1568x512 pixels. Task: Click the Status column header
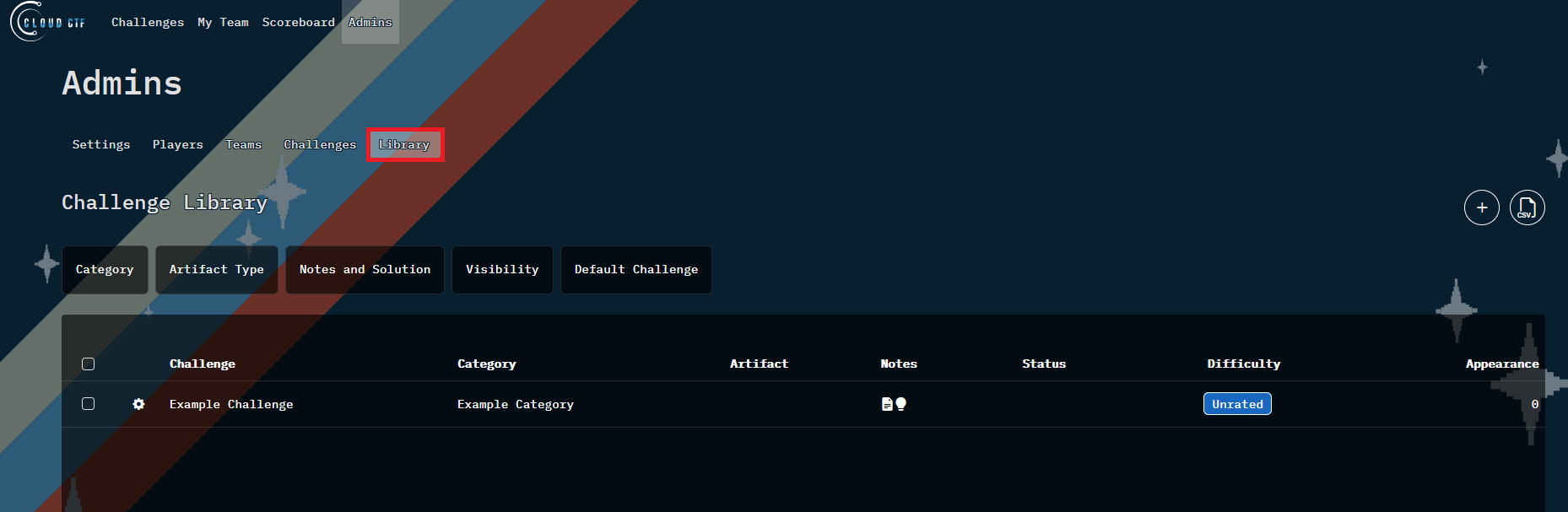1044,364
